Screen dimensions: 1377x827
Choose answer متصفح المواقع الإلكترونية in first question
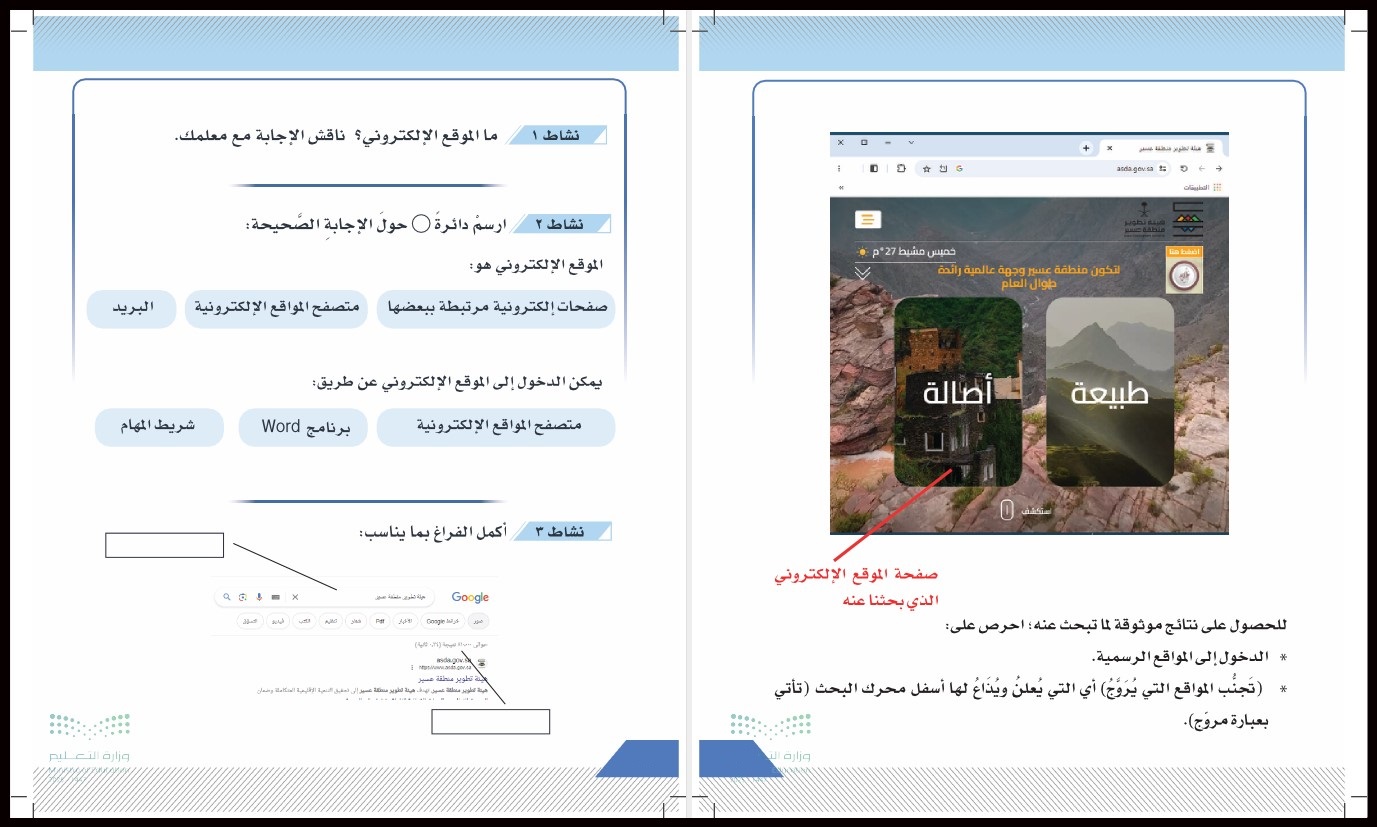(x=276, y=309)
